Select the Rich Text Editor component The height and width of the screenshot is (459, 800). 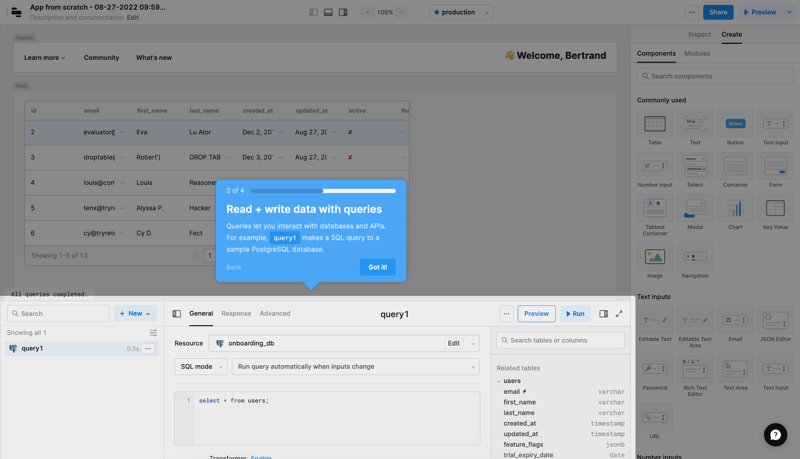pyautogui.click(x=695, y=376)
